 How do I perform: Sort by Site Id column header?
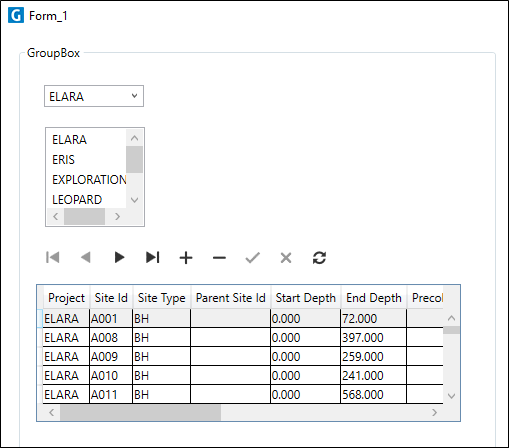(x=111, y=298)
